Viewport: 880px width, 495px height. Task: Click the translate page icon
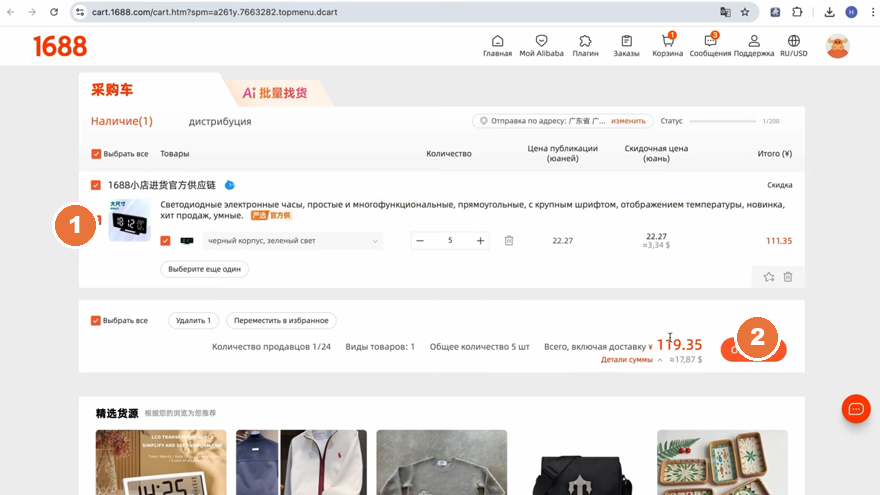[725, 12]
